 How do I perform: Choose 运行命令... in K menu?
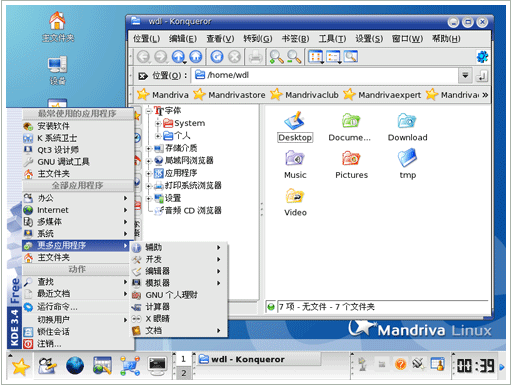(x=78, y=307)
